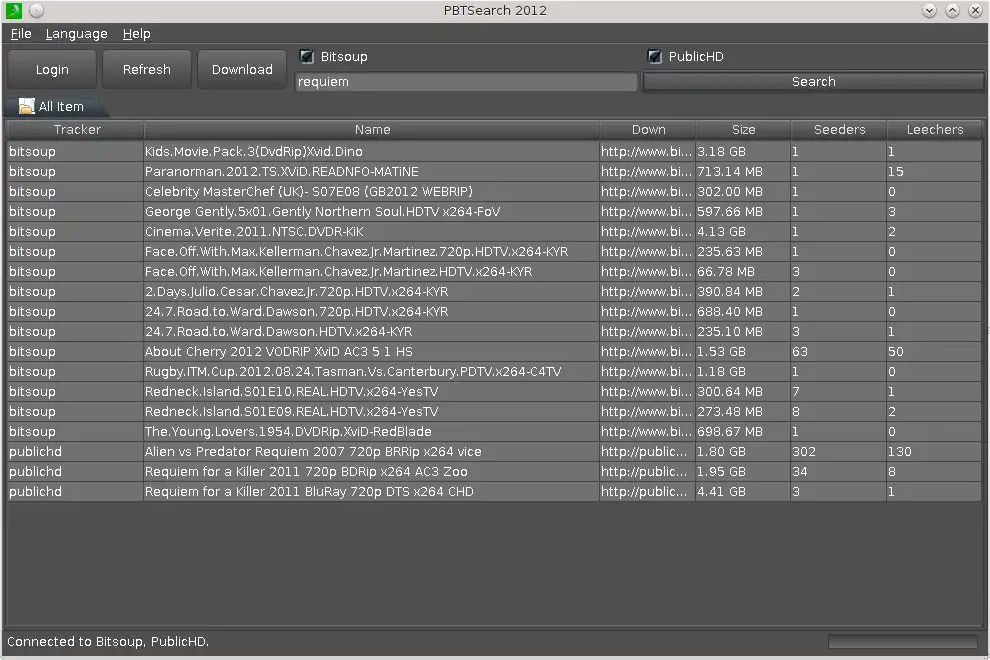The image size is (990, 660).
Task: Select the All Item tab
Action: pos(55,106)
